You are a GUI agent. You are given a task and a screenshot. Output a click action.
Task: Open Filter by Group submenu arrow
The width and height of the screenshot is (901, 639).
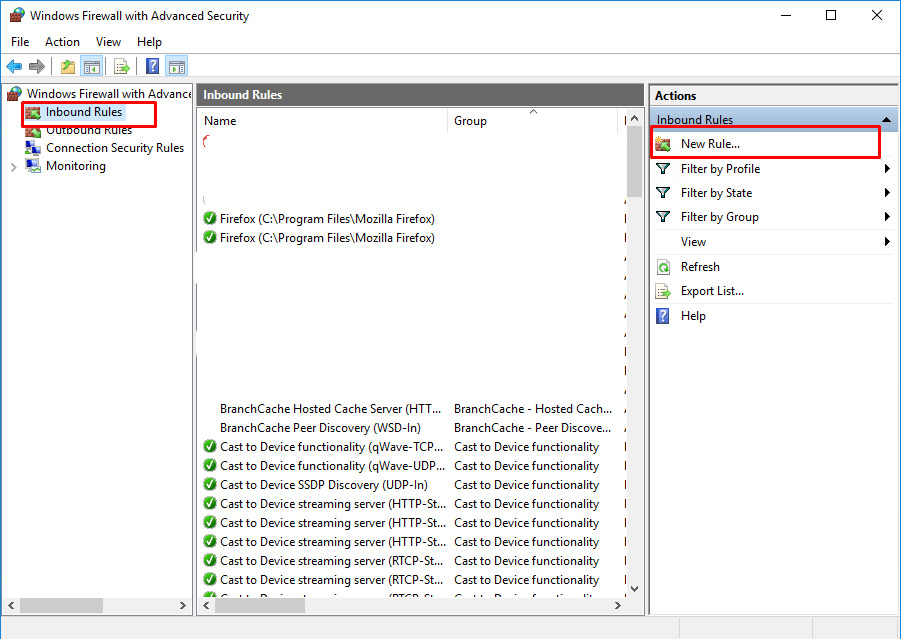point(887,217)
